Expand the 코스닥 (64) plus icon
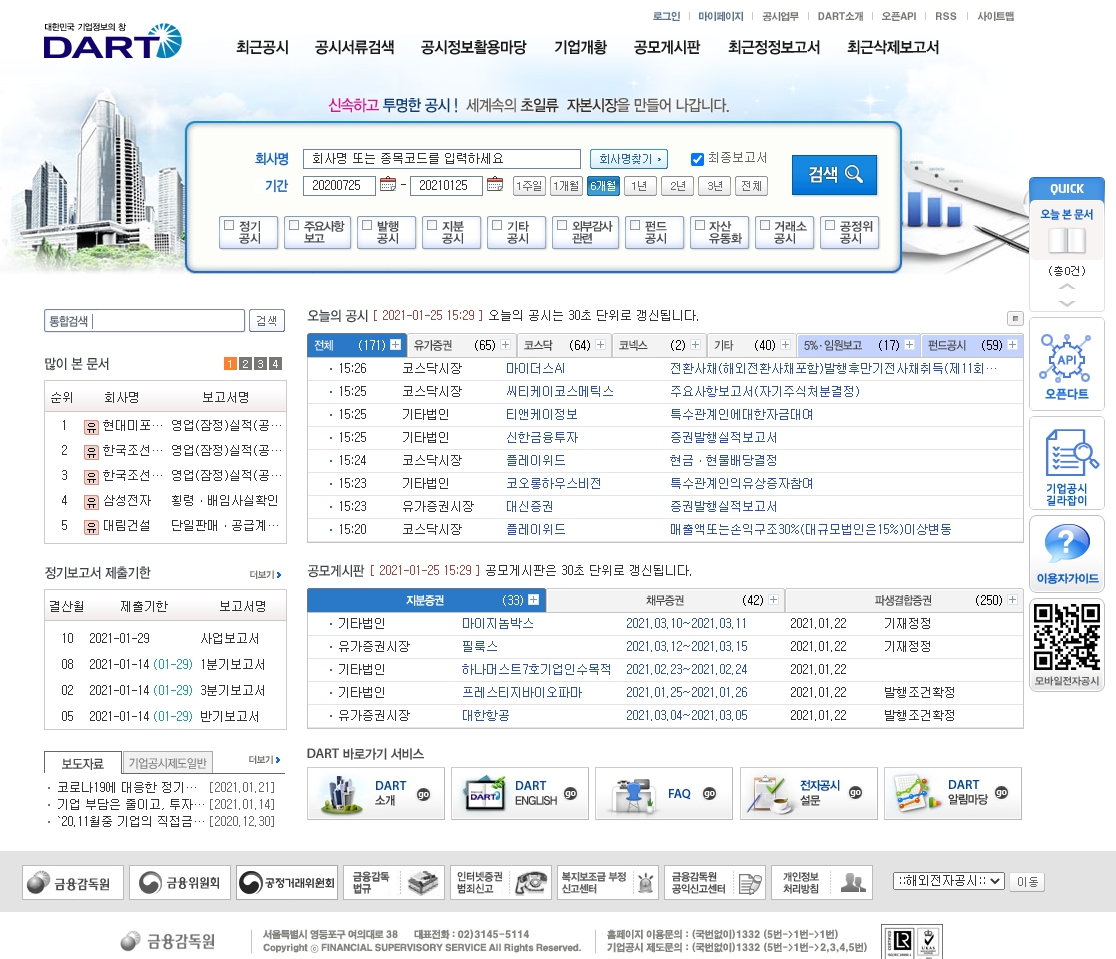Viewport: 1116px width, 959px height. pyautogui.click(x=601, y=345)
